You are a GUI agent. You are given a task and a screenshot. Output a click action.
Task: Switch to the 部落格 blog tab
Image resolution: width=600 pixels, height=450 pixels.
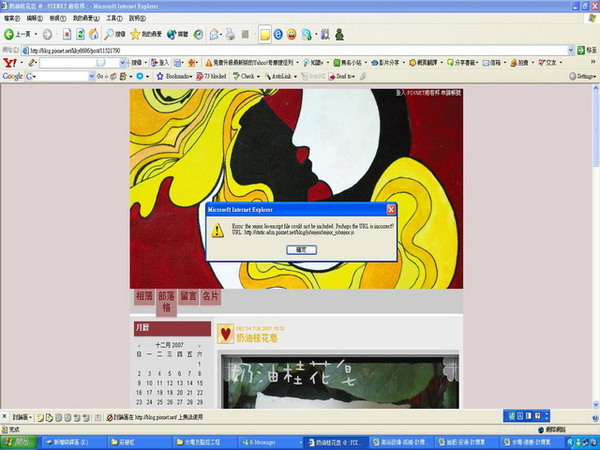click(166, 302)
